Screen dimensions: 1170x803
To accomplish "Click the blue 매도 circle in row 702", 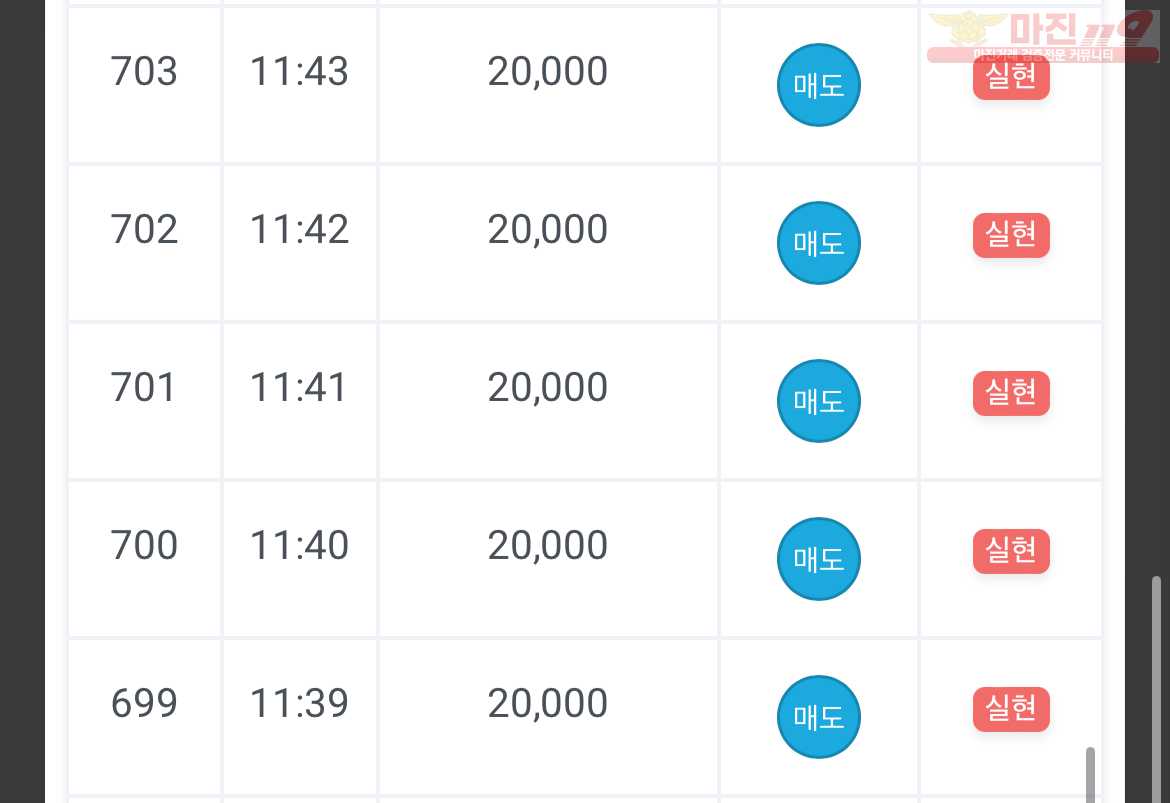I will (x=819, y=243).
